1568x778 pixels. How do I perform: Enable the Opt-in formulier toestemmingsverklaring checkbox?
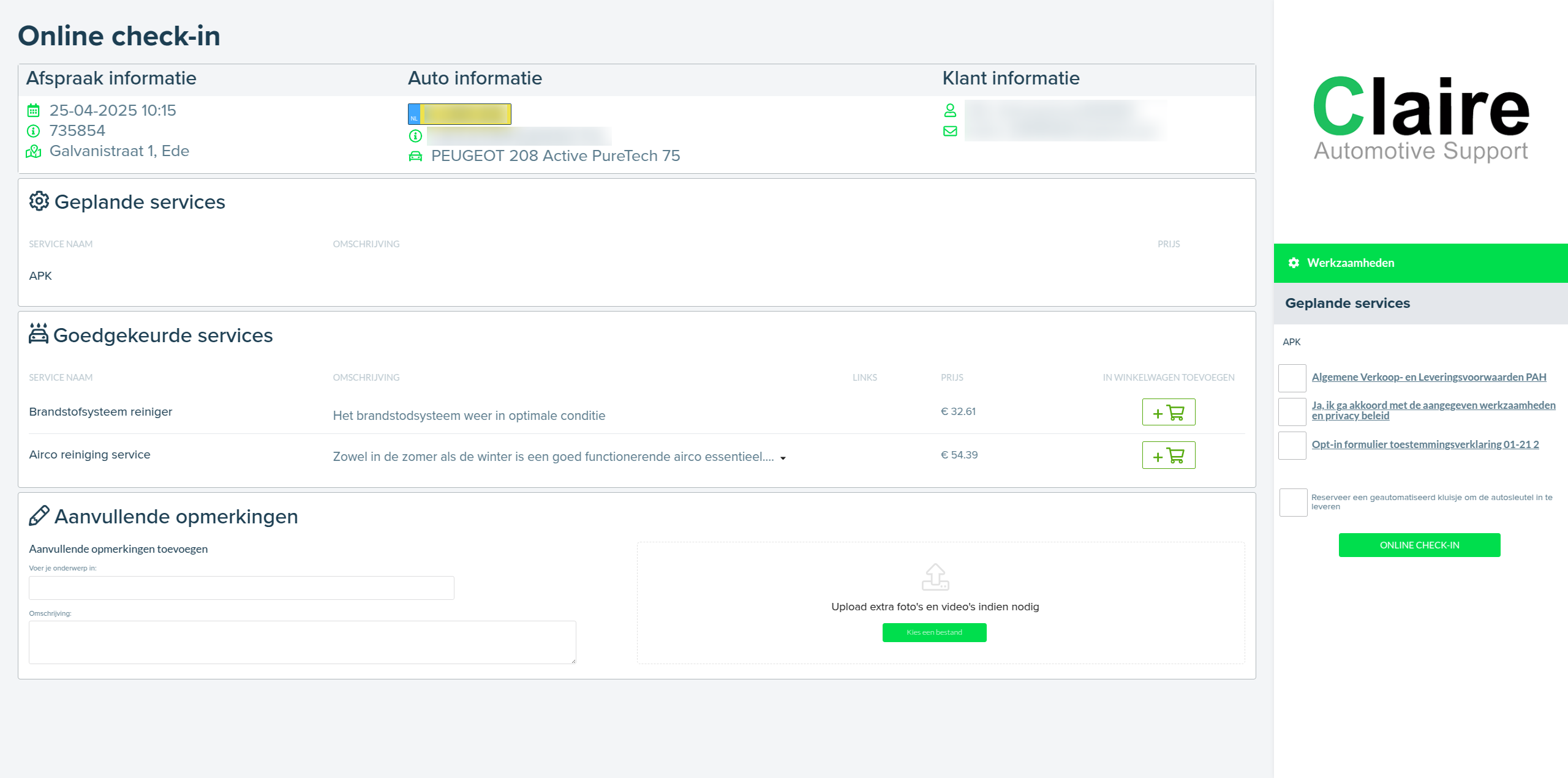click(1292, 445)
